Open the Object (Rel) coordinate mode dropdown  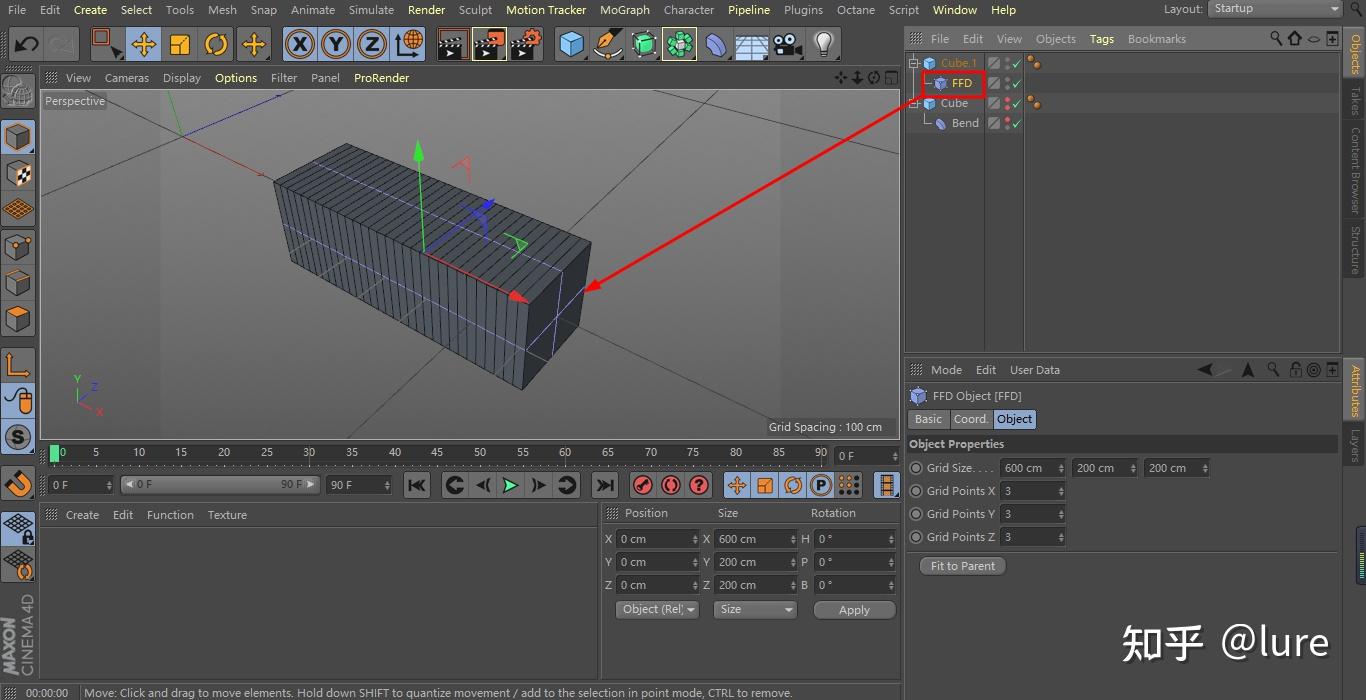657,609
